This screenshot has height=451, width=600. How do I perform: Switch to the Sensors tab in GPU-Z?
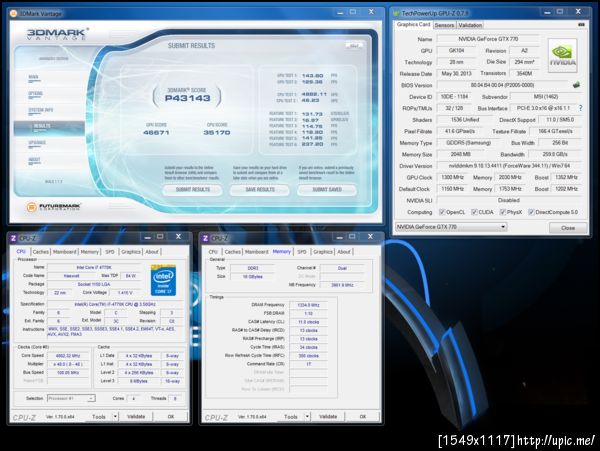pos(444,25)
